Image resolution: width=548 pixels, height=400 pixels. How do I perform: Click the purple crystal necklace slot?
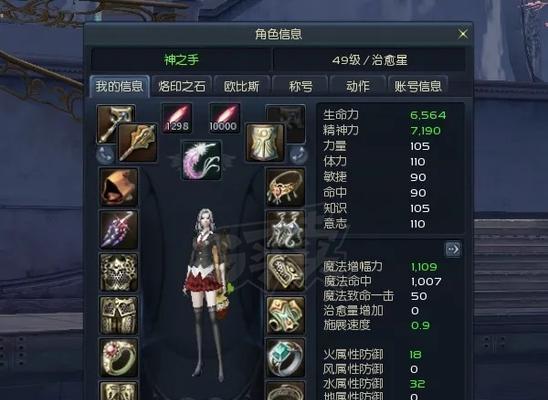pyautogui.click(x=119, y=230)
